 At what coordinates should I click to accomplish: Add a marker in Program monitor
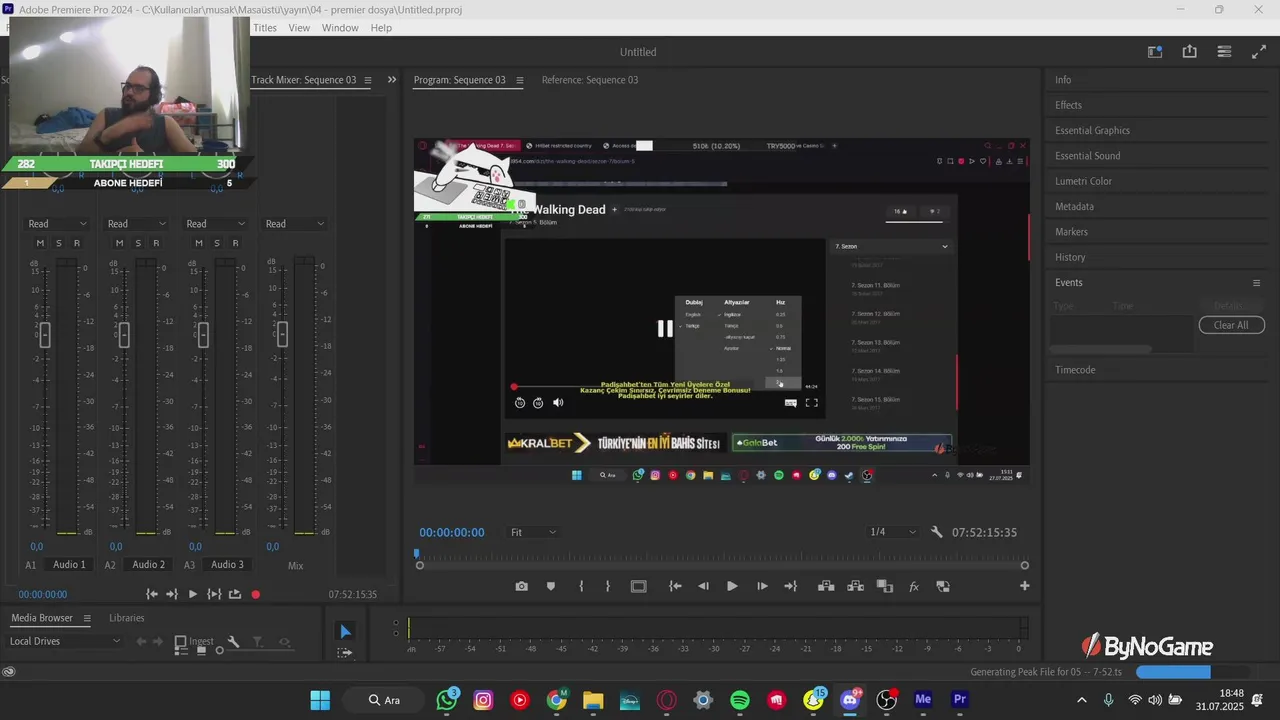550,587
